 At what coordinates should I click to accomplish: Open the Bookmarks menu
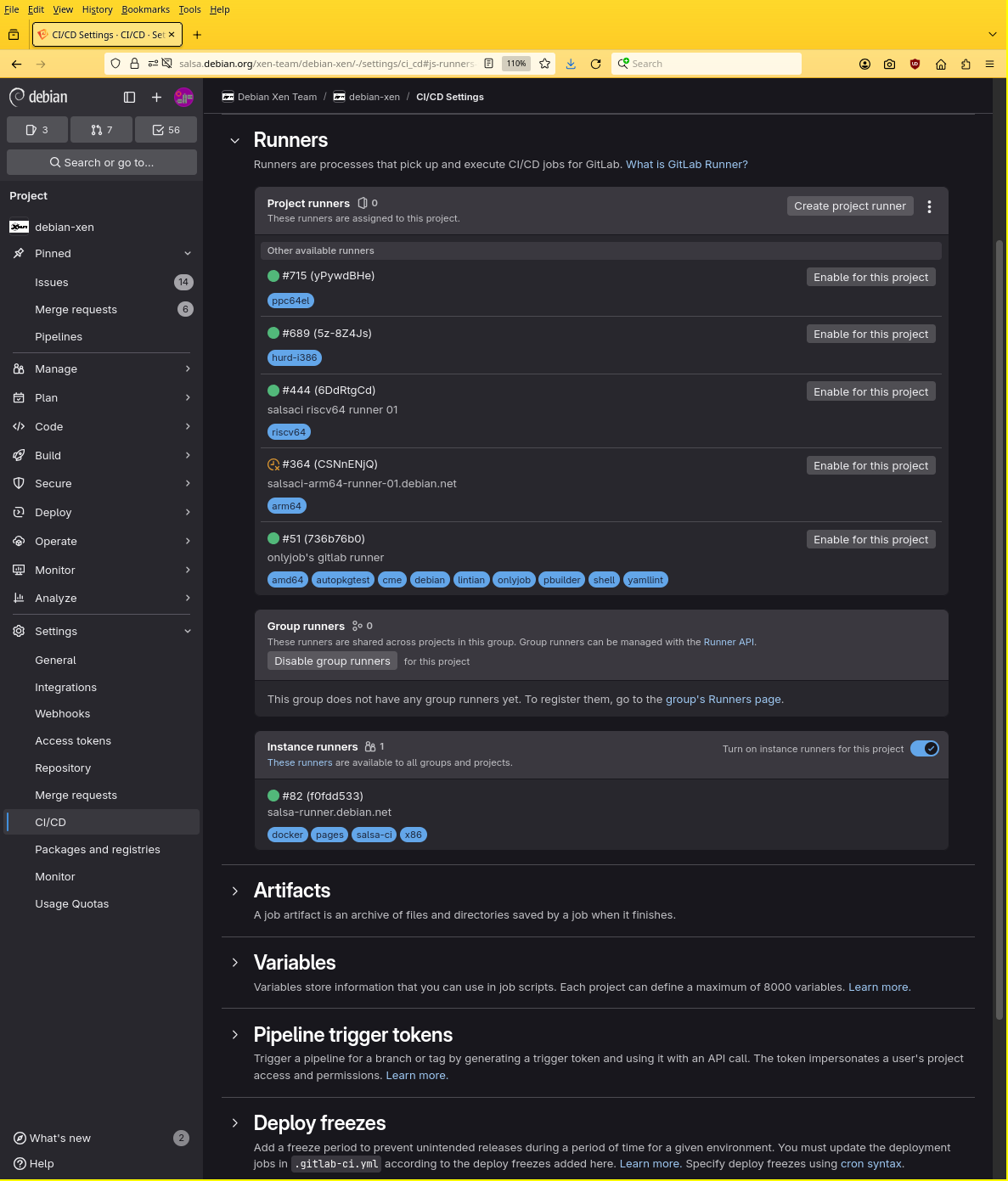(145, 9)
